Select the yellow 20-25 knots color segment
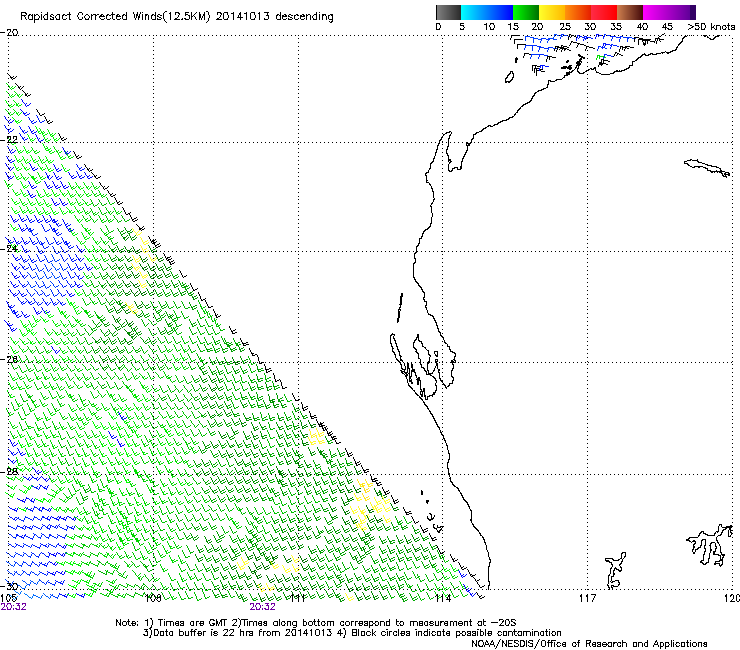The width and height of the screenshot is (740, 650). [552, 12]
